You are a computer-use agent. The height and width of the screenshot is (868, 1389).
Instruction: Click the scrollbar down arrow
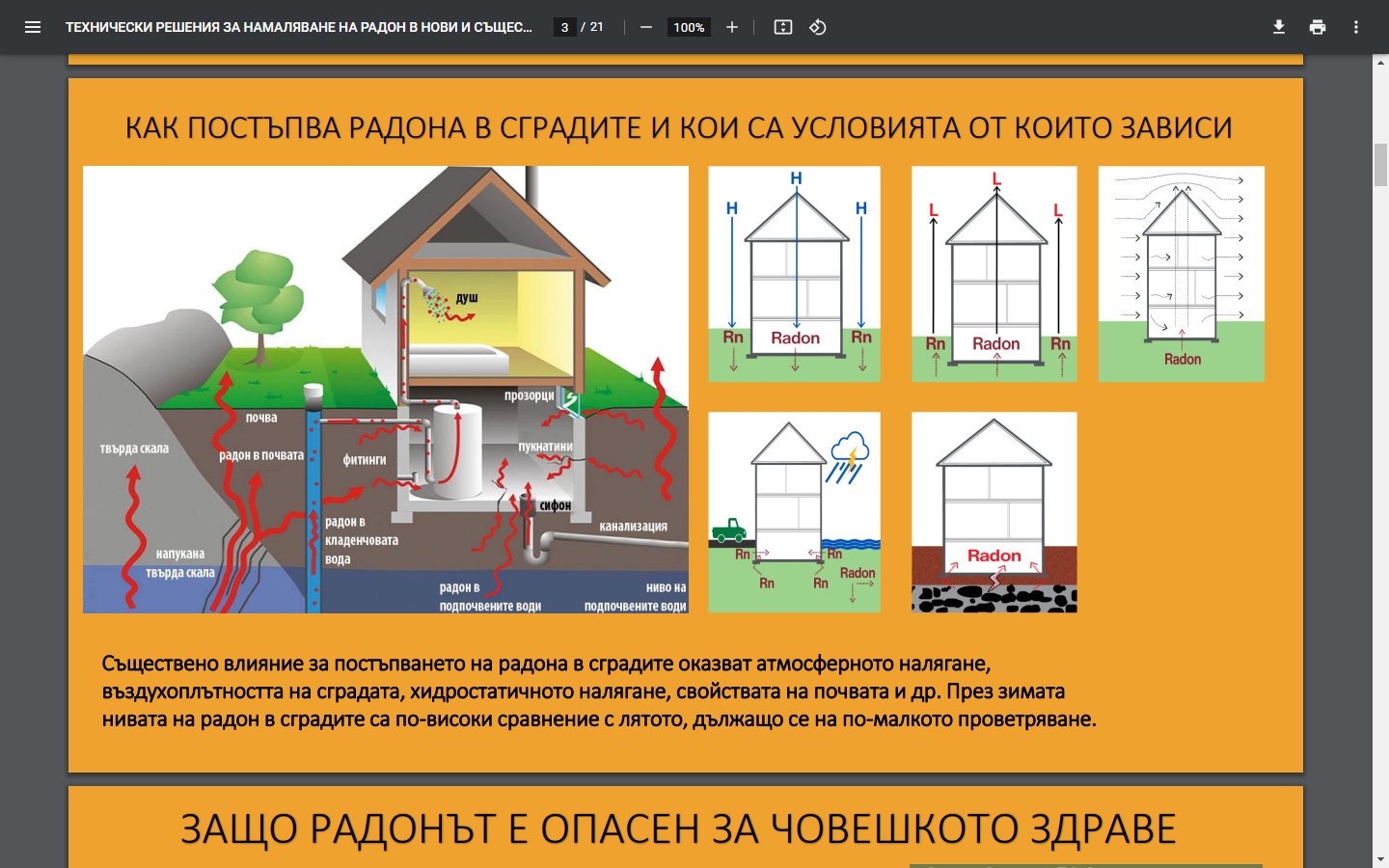1380,859
